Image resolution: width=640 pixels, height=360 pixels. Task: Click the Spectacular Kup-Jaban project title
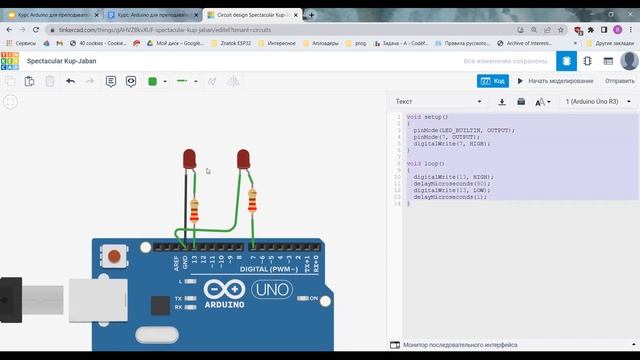[62, 61]
